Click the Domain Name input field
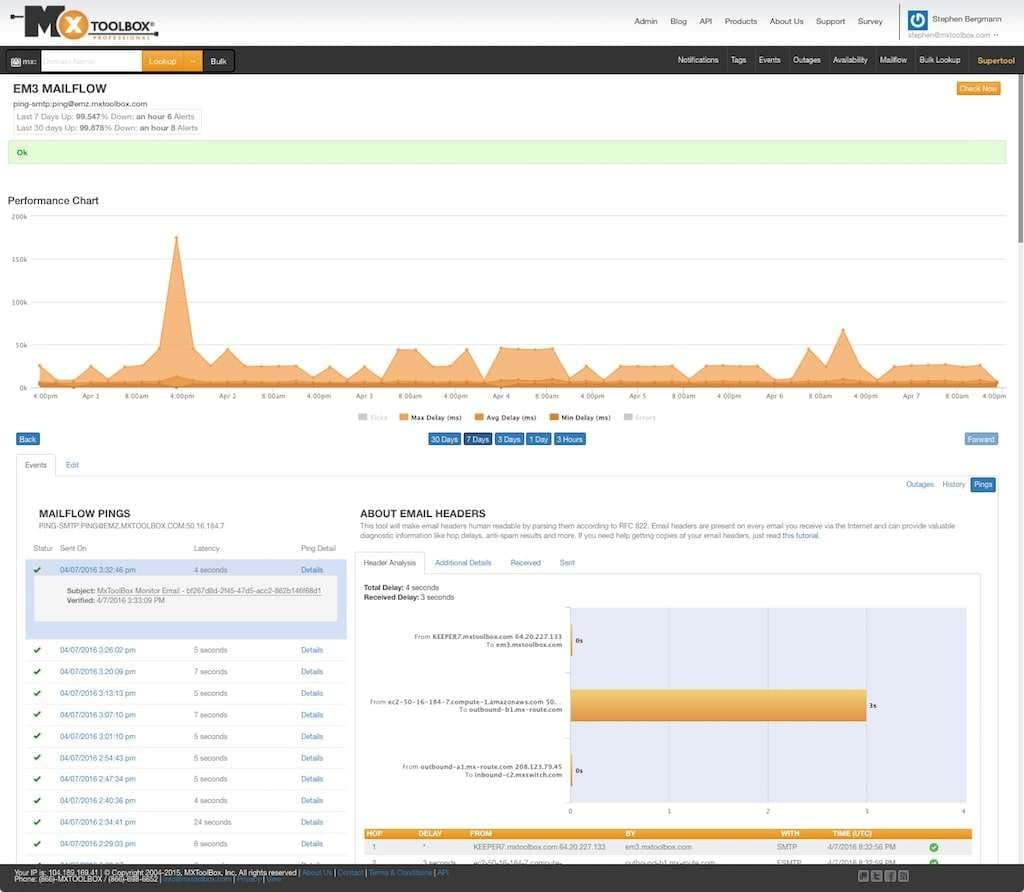This screenshot has height=892, width=1024. tap(91, 61)
